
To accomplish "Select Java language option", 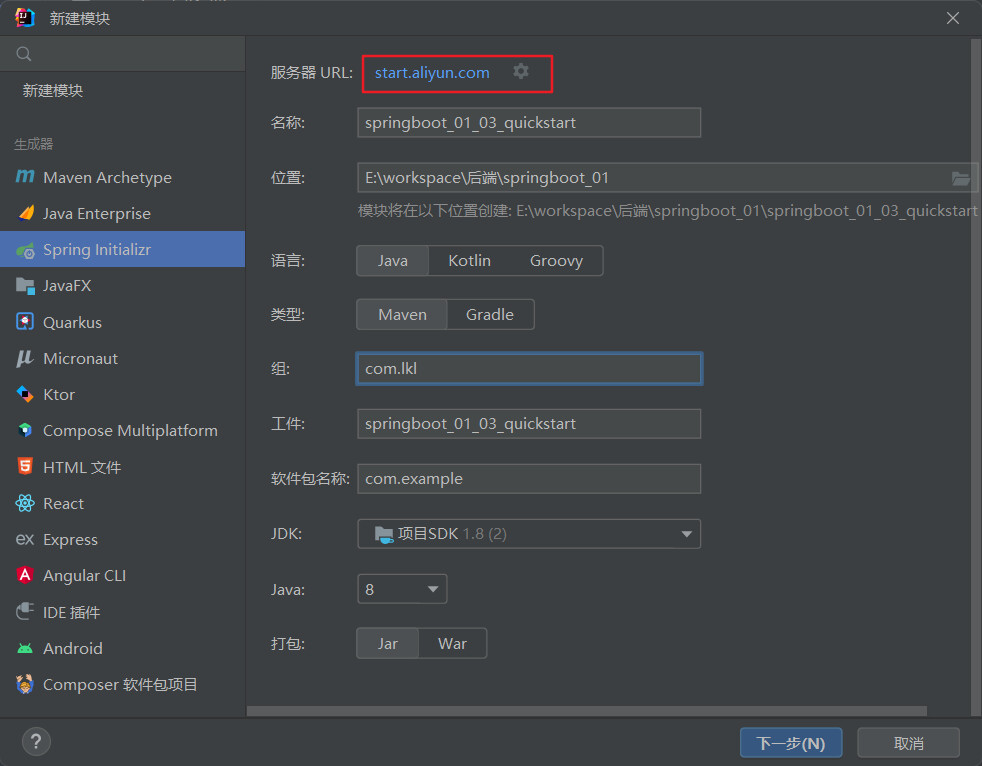I will (x=393, y=261).
